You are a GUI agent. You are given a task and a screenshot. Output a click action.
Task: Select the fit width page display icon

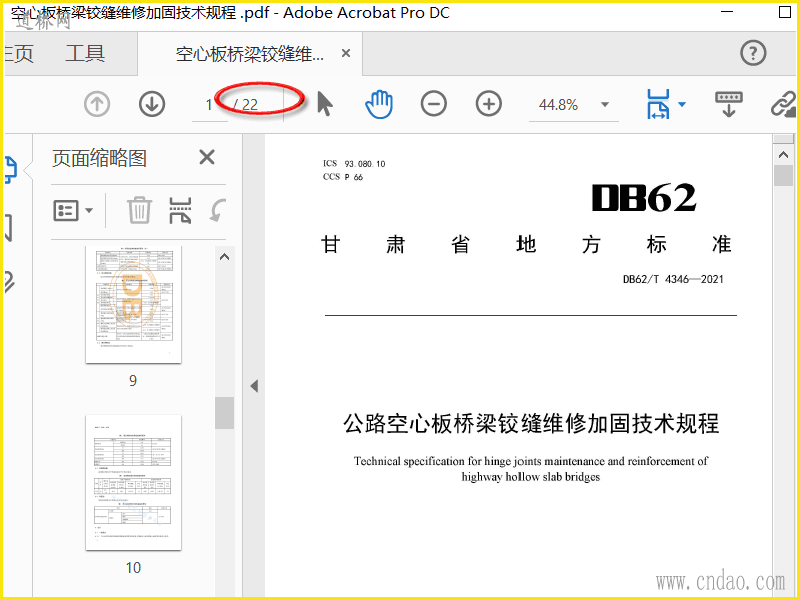coord(658,104)
